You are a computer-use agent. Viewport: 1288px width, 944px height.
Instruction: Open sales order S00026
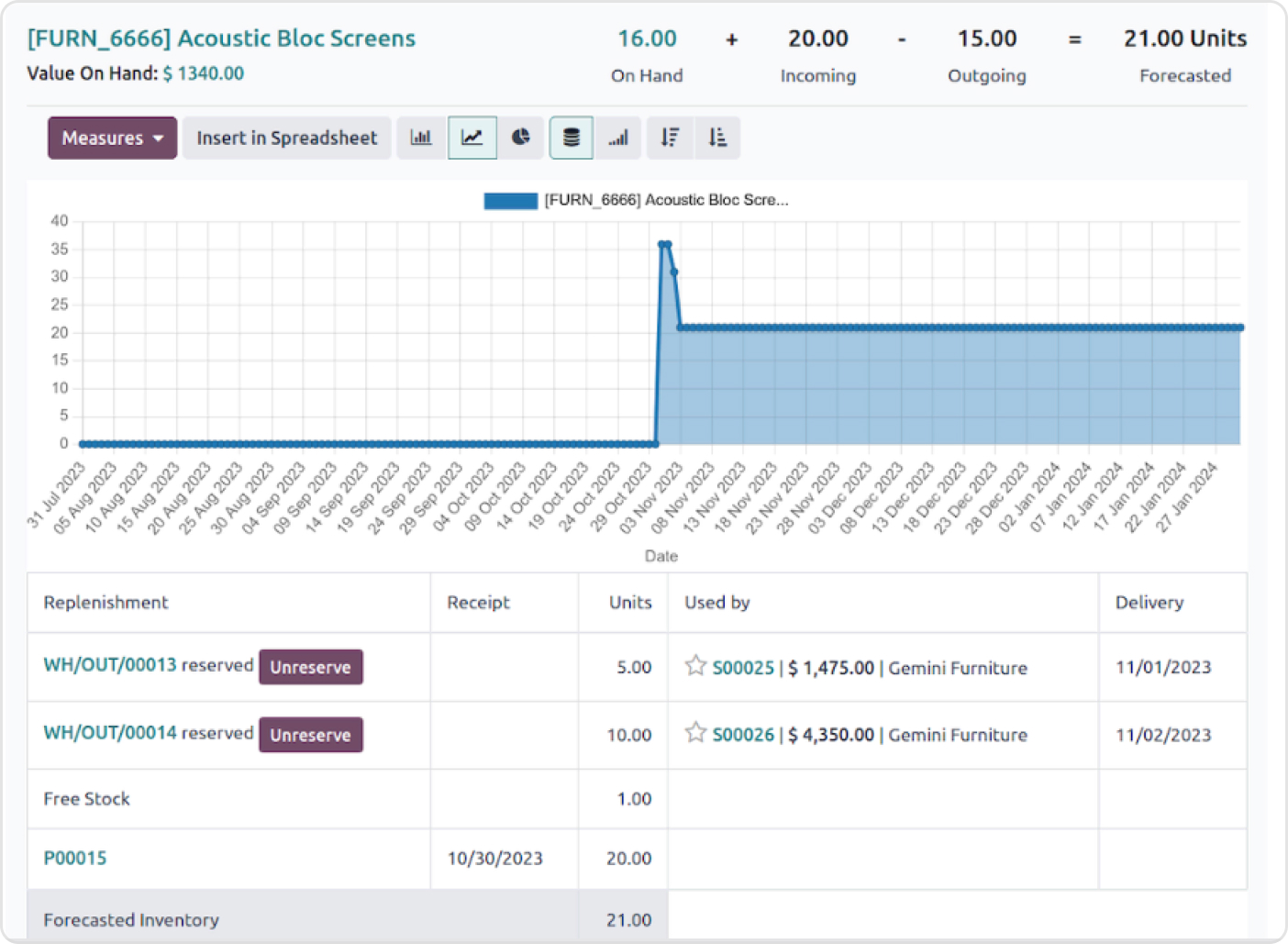click(x=744, y=735)
